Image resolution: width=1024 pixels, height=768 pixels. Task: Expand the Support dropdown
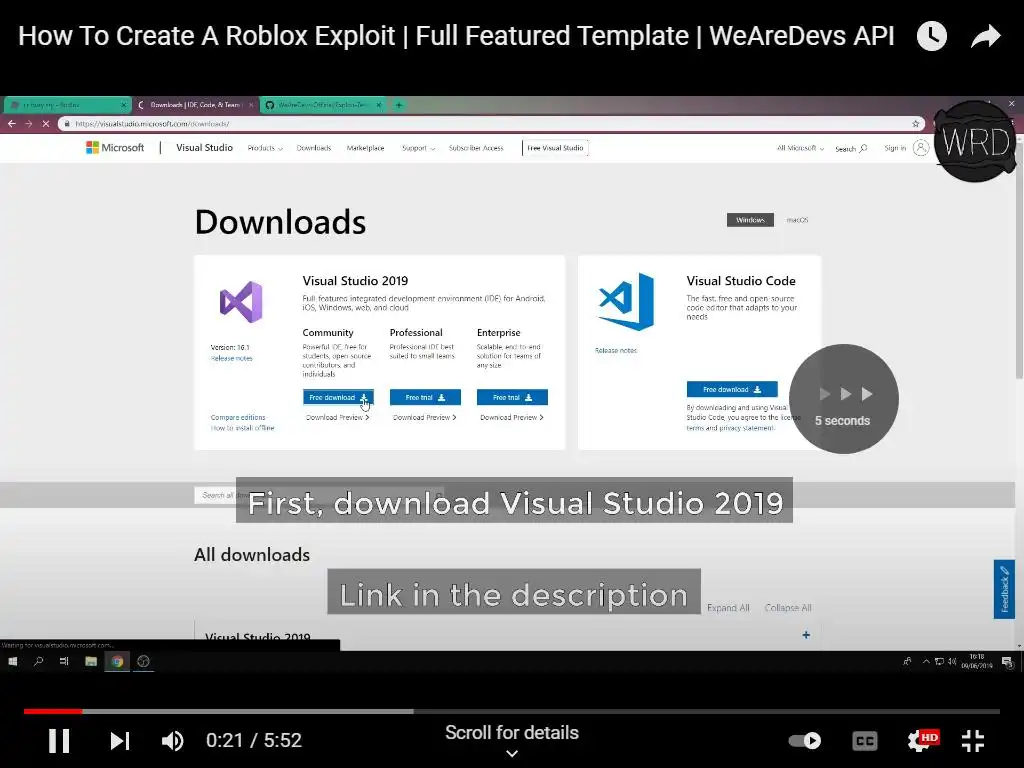(x=418, y=148)
